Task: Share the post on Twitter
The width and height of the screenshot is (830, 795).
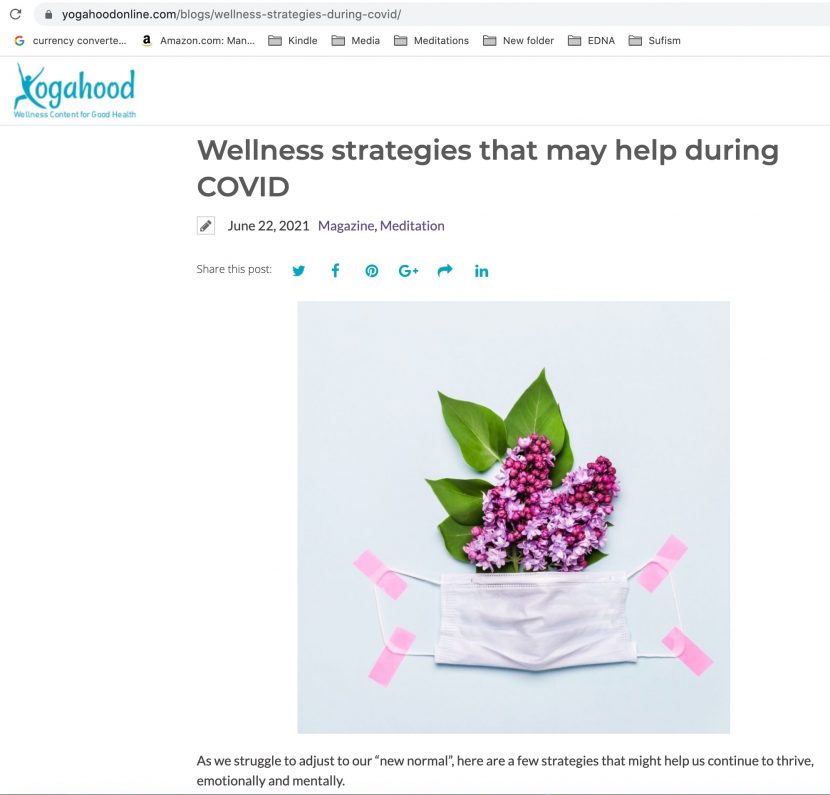Action: 299,271
